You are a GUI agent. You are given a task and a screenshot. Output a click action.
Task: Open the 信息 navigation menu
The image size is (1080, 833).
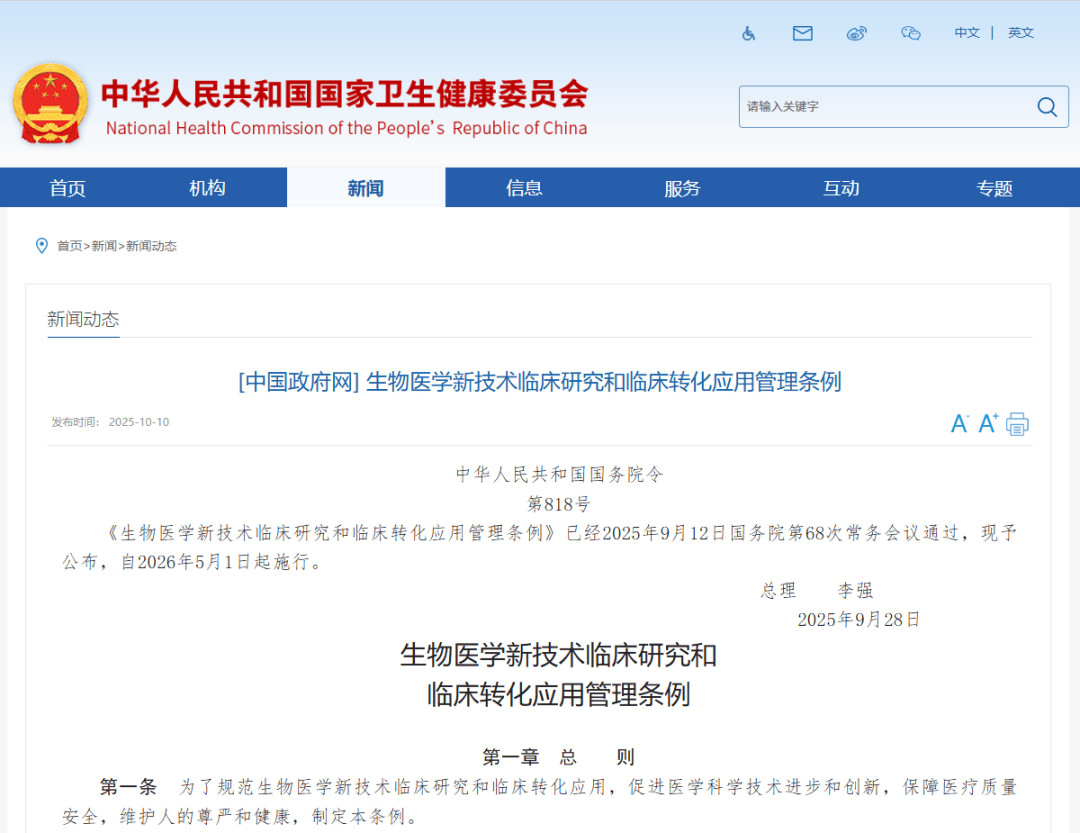(x=524, y=188)
